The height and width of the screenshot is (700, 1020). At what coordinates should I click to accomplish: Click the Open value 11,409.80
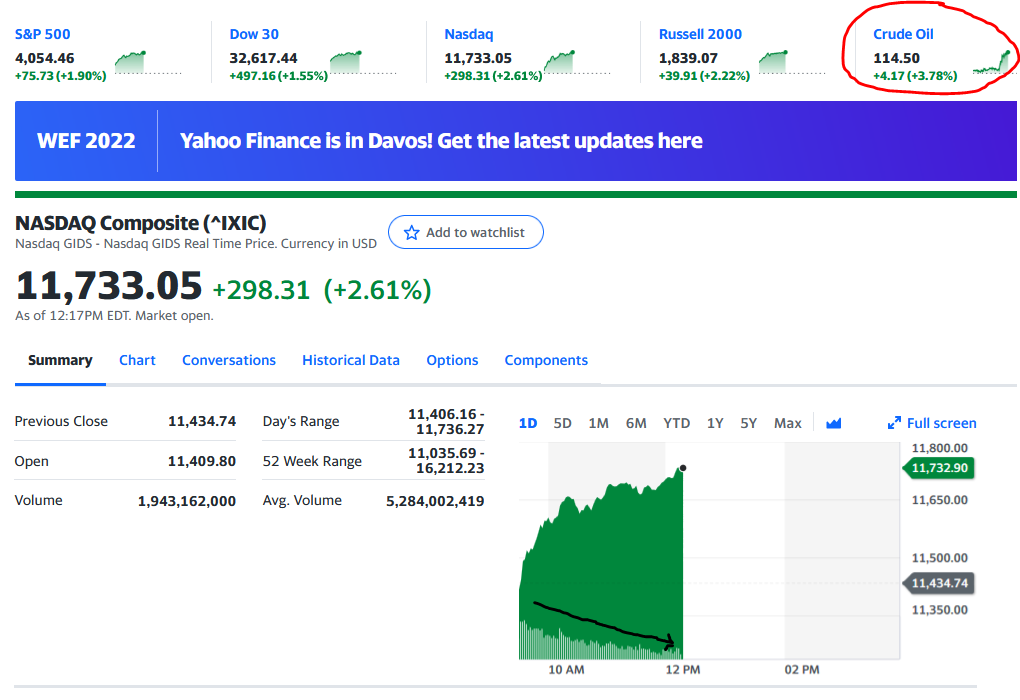pyautogui.click(x=202, y=461)
